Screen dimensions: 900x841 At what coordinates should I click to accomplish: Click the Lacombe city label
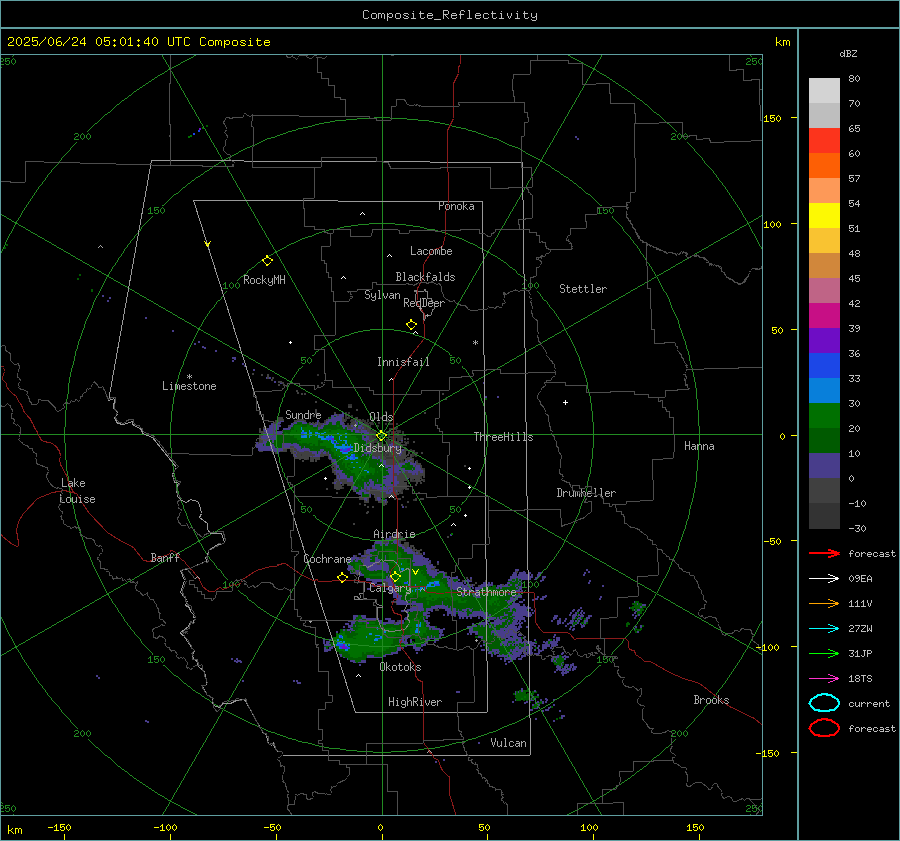431,251
